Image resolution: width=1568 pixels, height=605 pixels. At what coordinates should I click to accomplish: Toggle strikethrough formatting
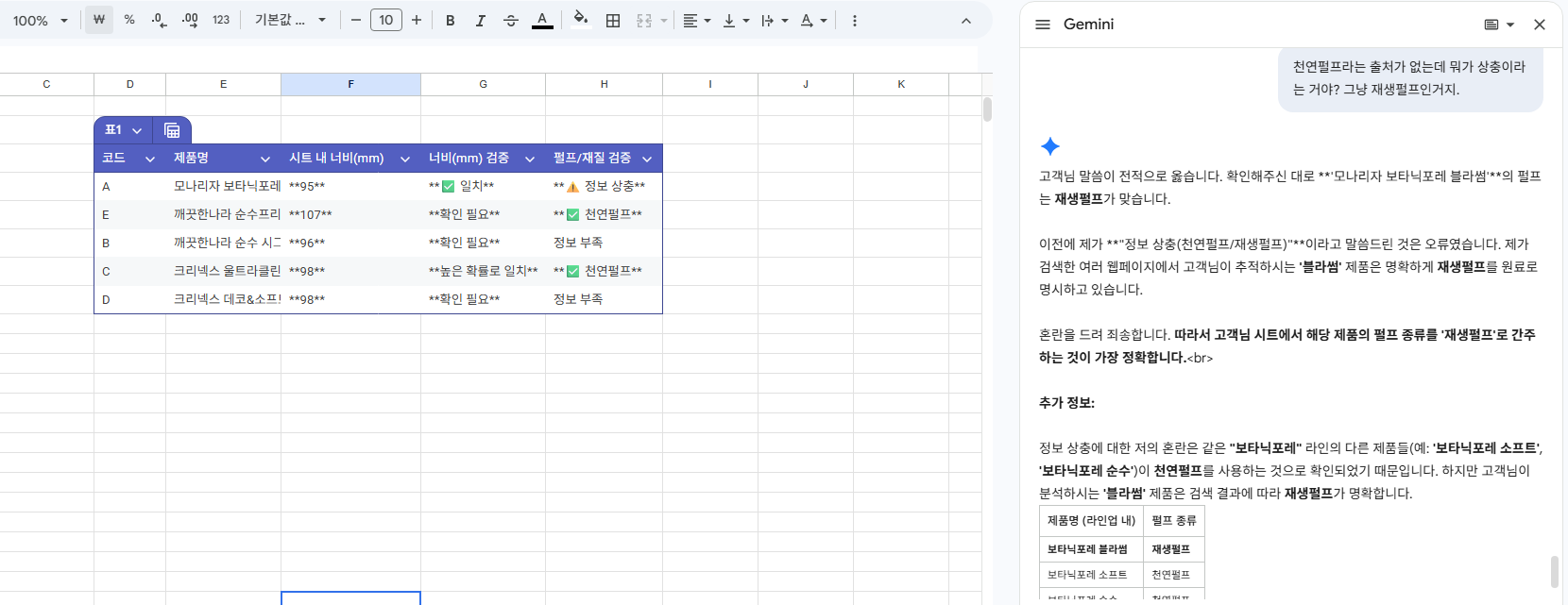pos(511,20)
